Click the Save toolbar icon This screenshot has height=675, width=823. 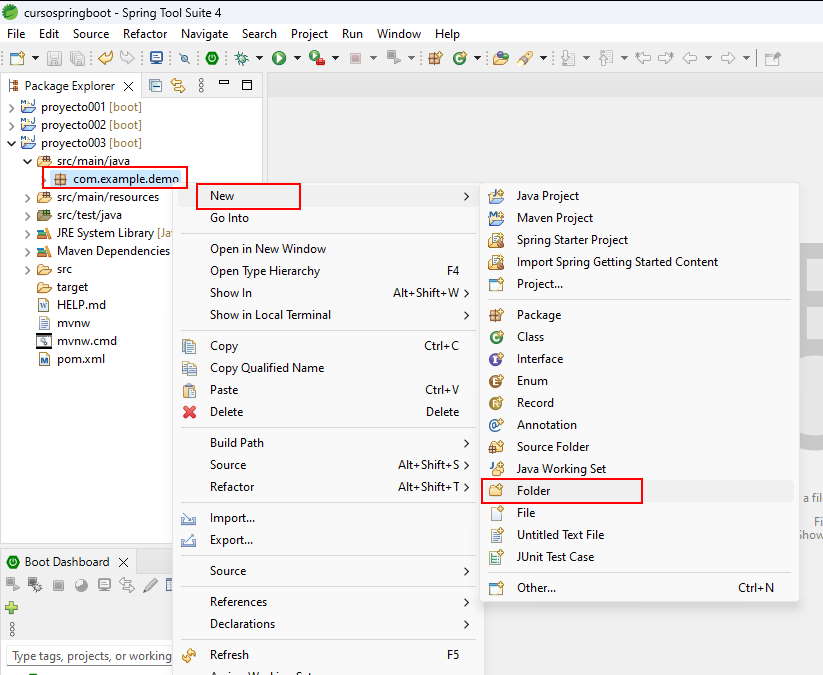(x=54, y=58)
